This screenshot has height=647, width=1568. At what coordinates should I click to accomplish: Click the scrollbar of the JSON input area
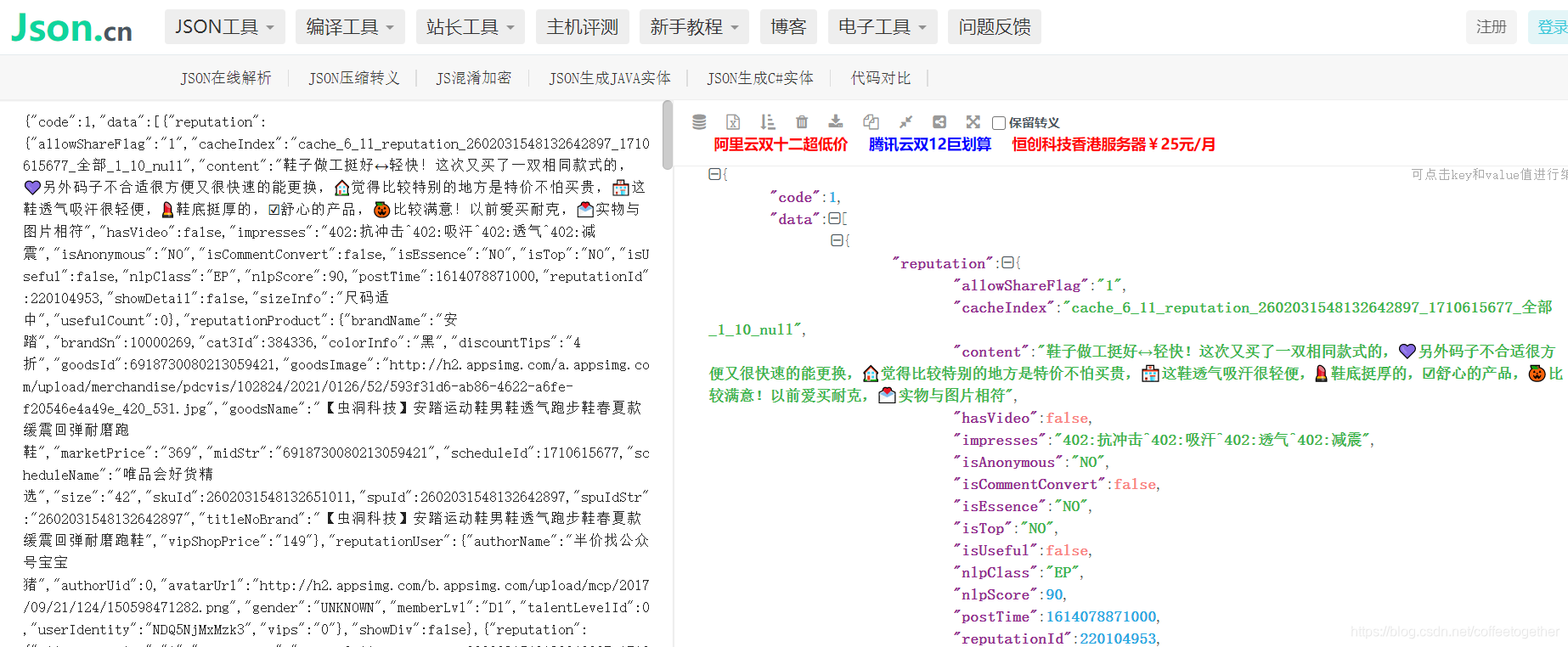[668, 136]
